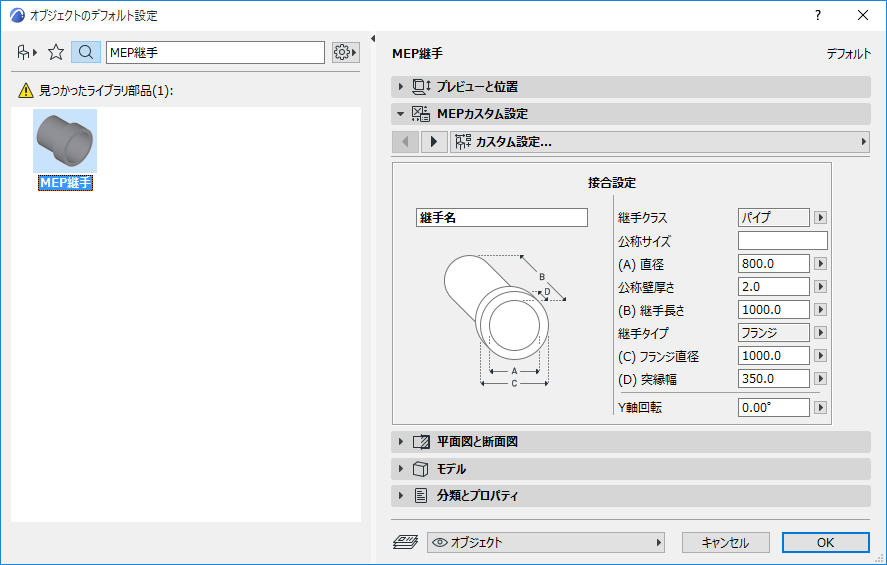Click the search field containing MEP継手

click(x=215, y=53)
